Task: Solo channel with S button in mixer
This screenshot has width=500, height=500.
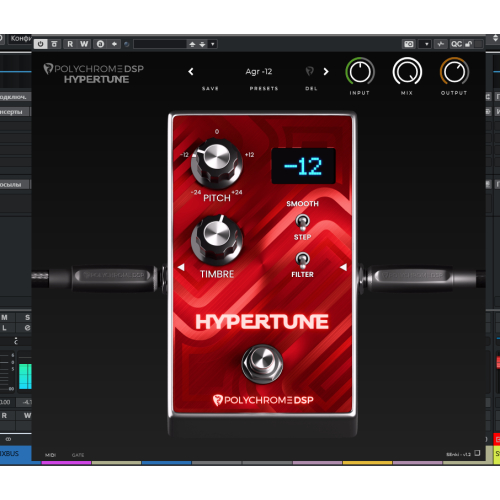Action: click(x=27, y=317)
